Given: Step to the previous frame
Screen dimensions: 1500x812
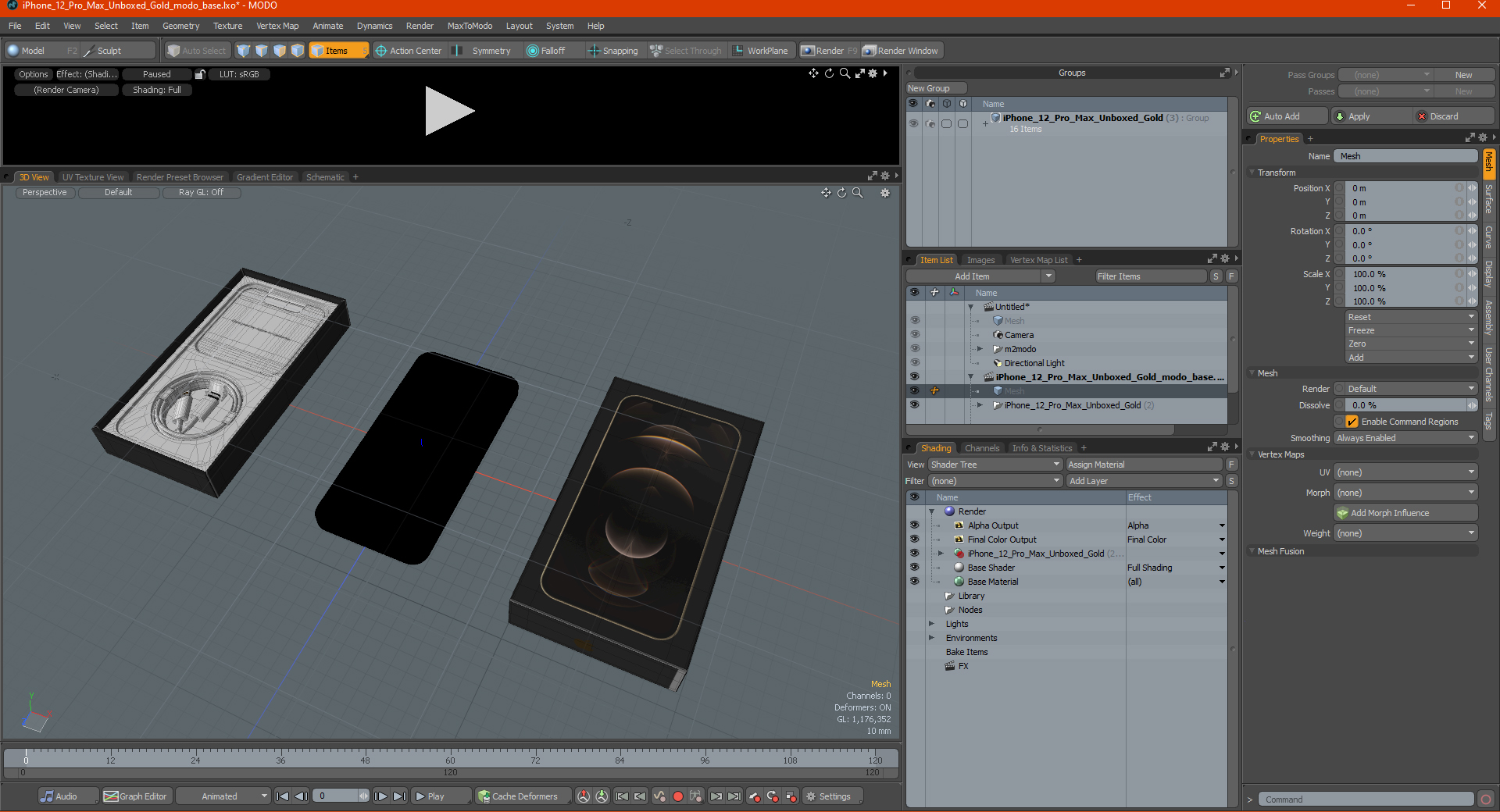Looking at the screenshot, I should [x=301, y=796].
